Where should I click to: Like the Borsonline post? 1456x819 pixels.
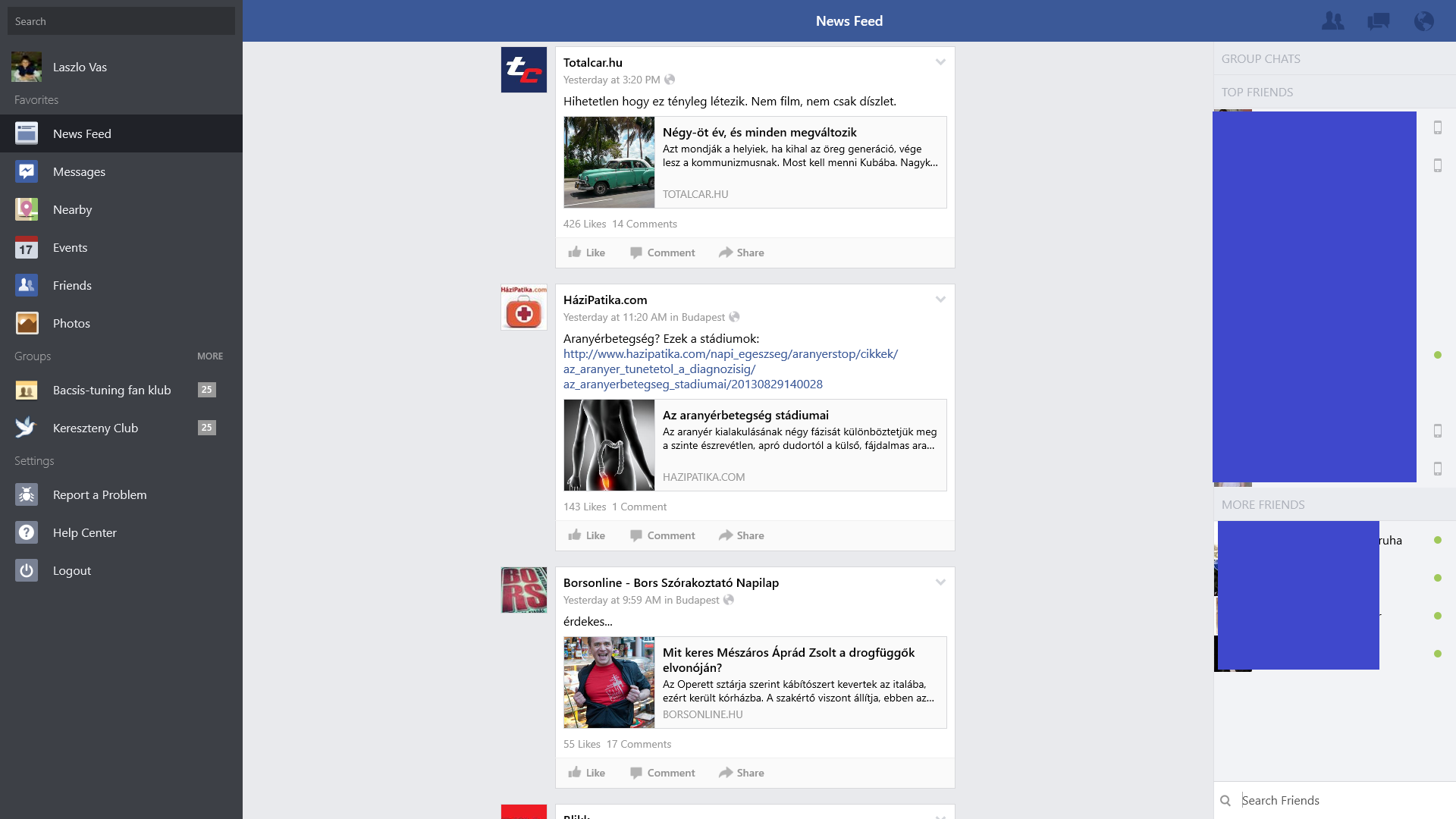pos(587,773)
